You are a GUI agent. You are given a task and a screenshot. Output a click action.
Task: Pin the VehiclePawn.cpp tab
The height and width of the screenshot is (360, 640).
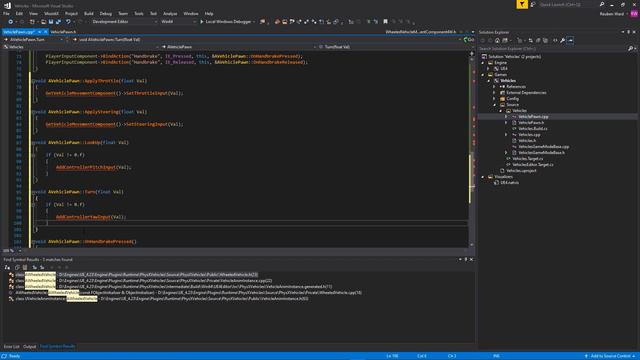pyautogui.click(x=39, y=32)
